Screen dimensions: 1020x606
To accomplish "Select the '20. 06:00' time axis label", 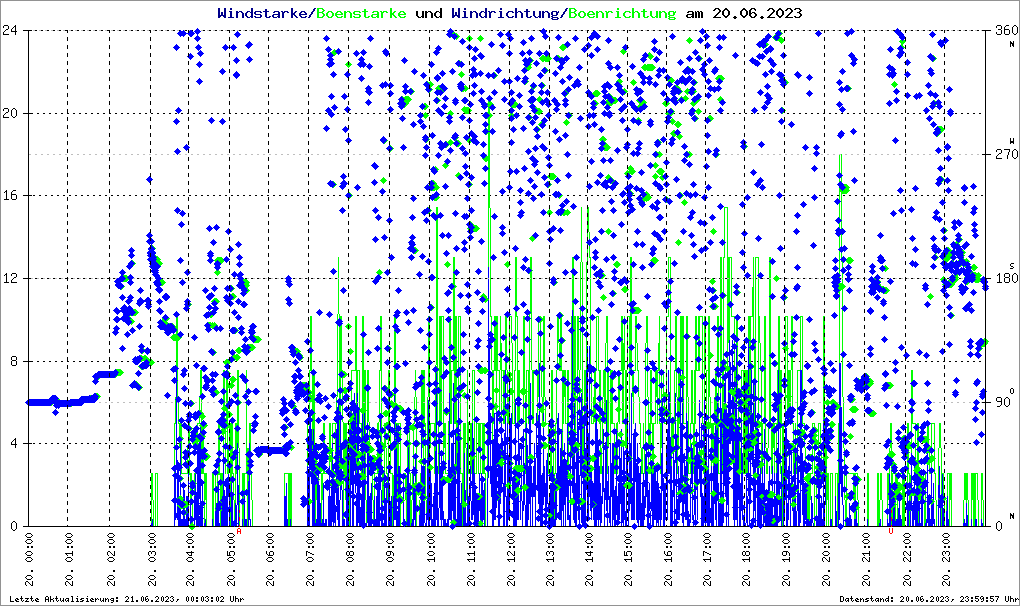I will coord(271,564).
